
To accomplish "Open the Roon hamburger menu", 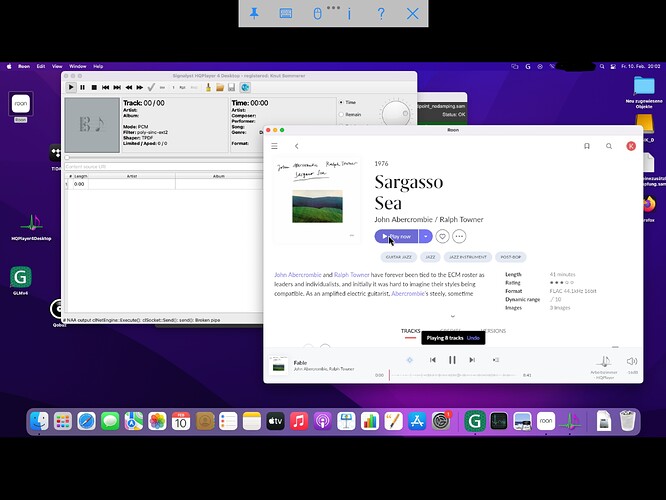I will tap(274, 146).
